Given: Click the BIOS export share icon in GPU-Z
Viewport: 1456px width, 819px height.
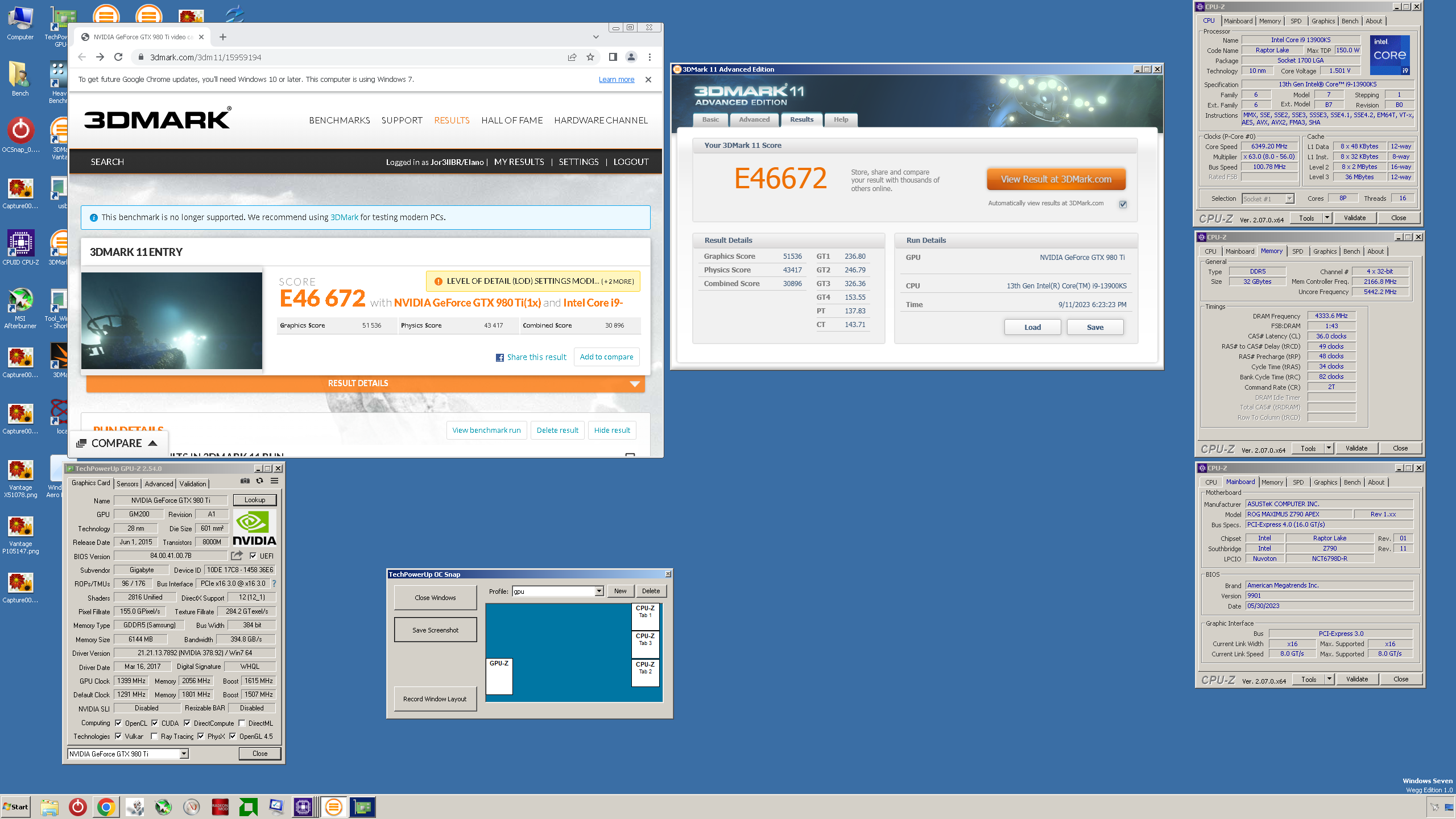Looking at the screenshot, I should click(x=237, y=556).
